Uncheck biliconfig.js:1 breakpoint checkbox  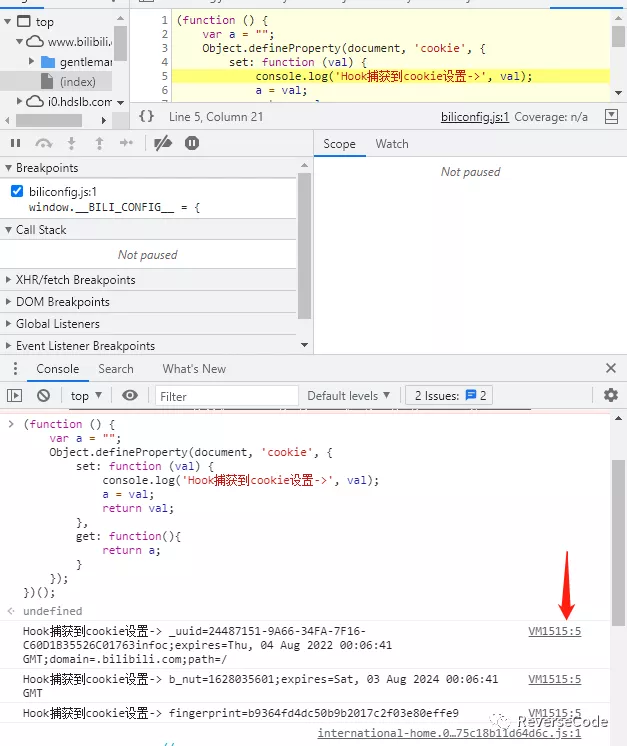tap(17, 191)
